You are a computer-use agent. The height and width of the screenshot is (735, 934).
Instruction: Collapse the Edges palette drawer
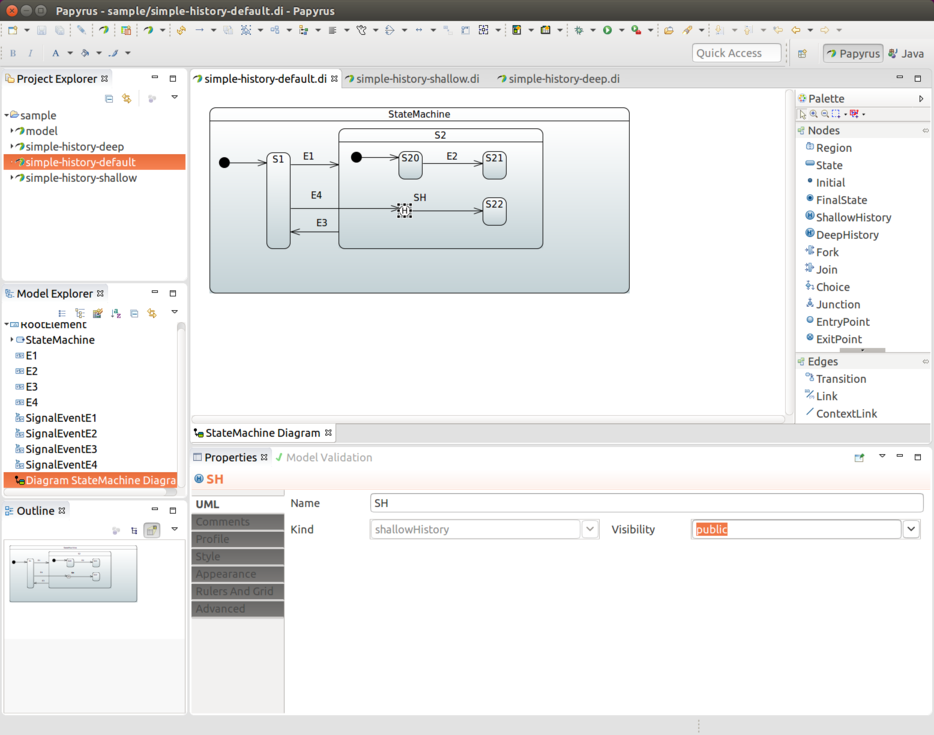[925, 362]
